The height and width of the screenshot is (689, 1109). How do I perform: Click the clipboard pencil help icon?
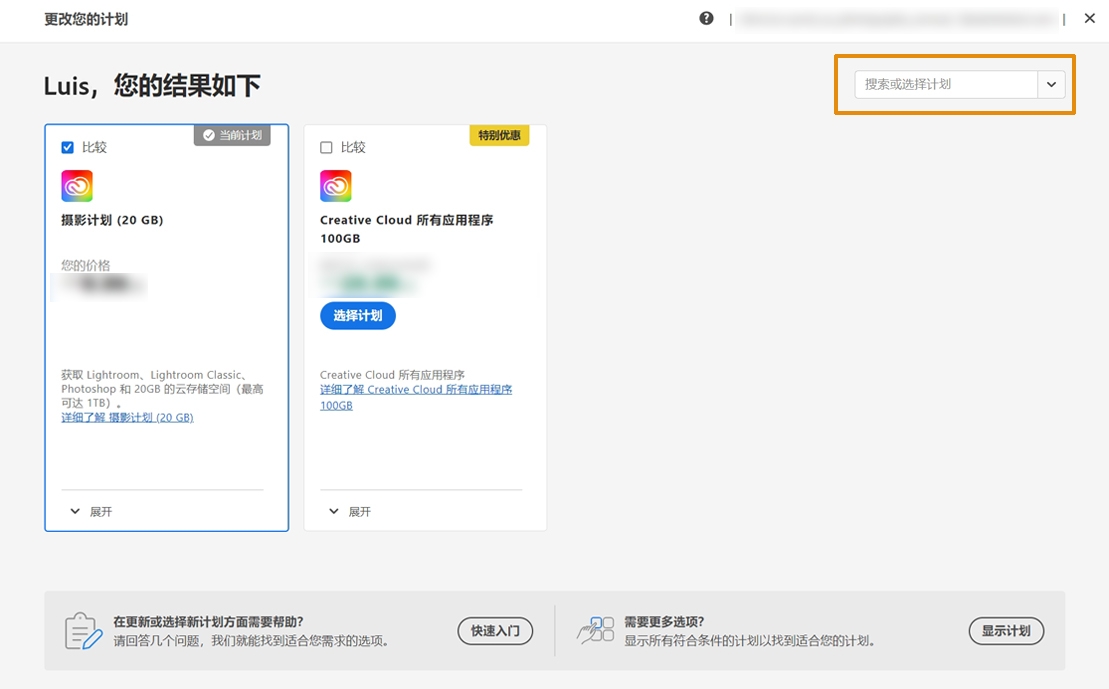click(x=83, y=631)
